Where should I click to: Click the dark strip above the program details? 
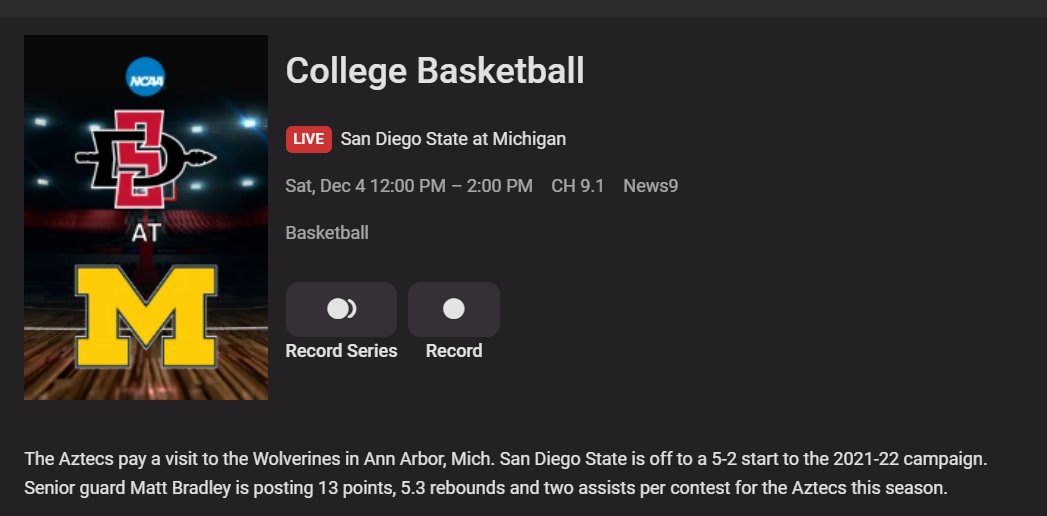[523, 8]
